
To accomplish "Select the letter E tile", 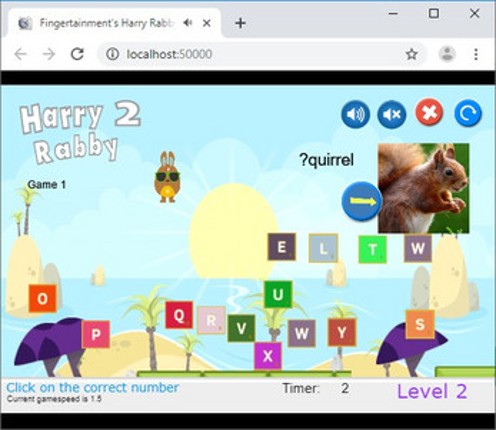I will [x=282, y=247].
